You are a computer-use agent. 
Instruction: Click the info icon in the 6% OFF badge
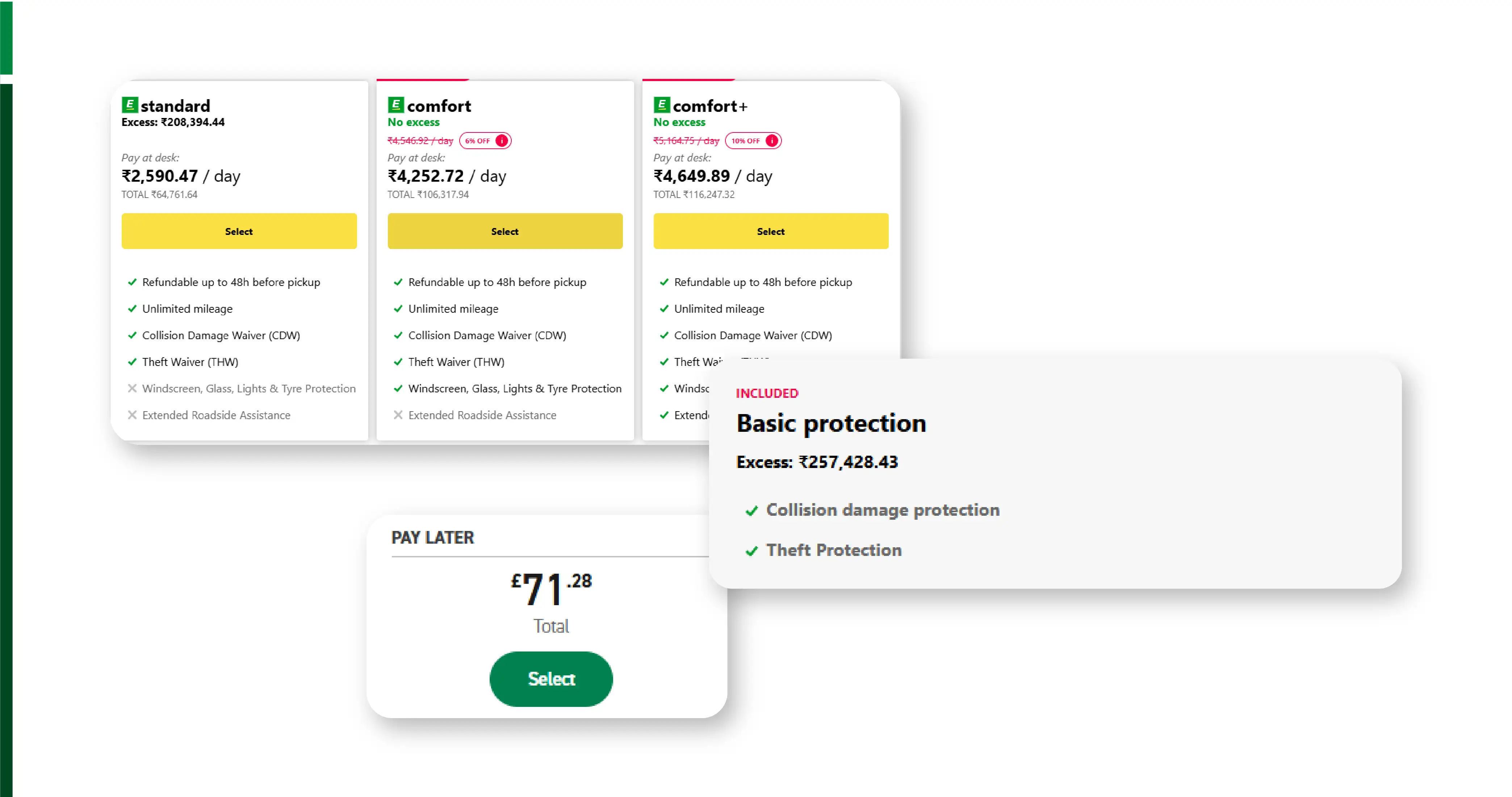pyautogui.click(x=502, y=141)
